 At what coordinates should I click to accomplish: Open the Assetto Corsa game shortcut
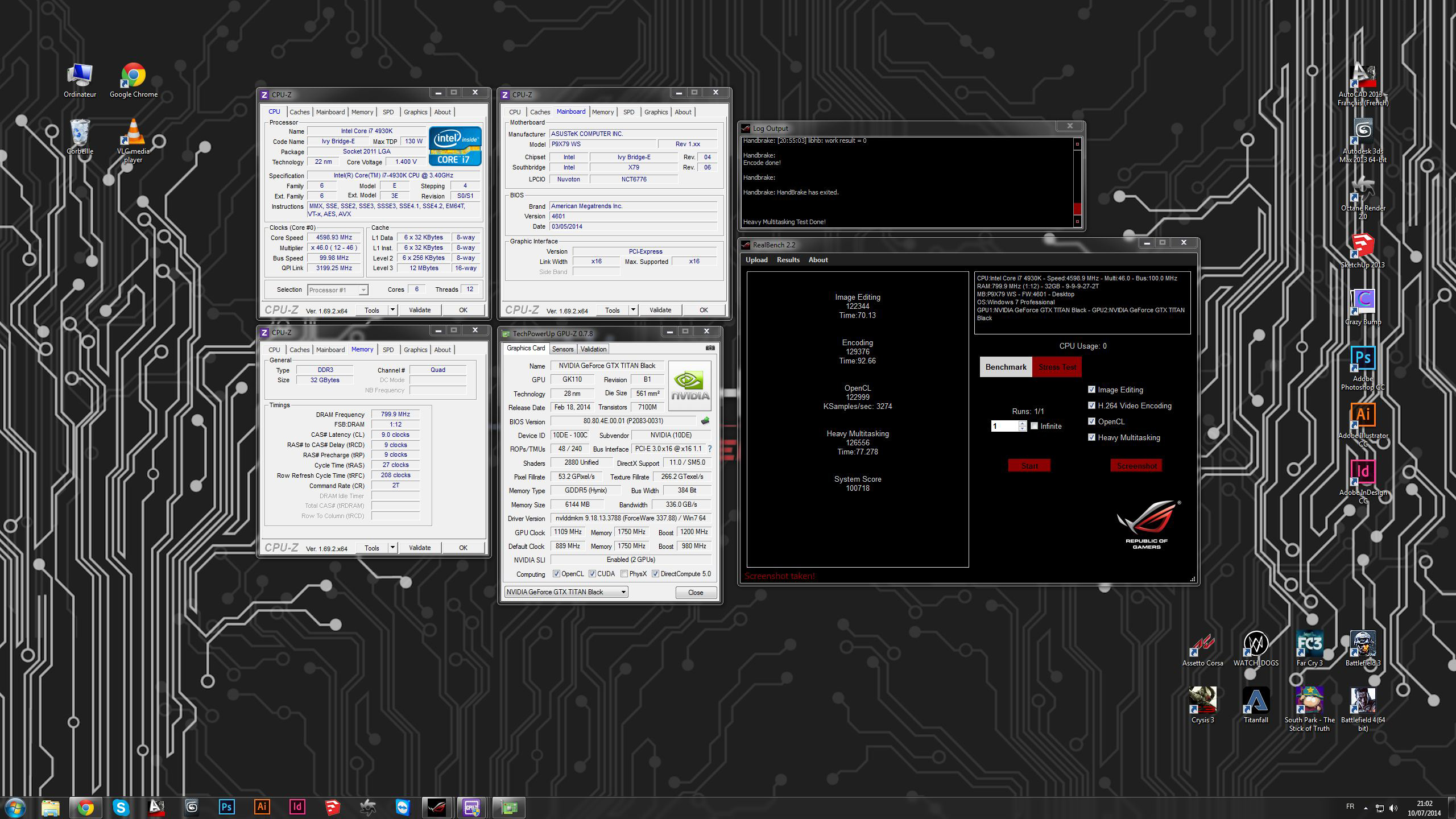click(1202, 649)
